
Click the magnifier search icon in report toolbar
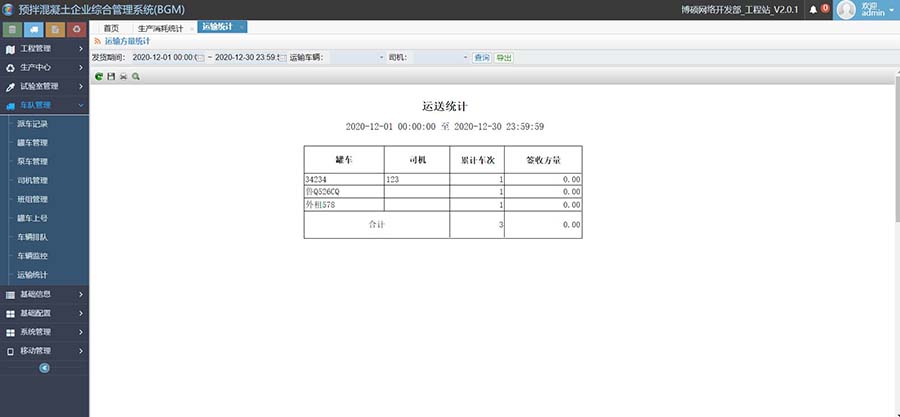pos(135,76)
